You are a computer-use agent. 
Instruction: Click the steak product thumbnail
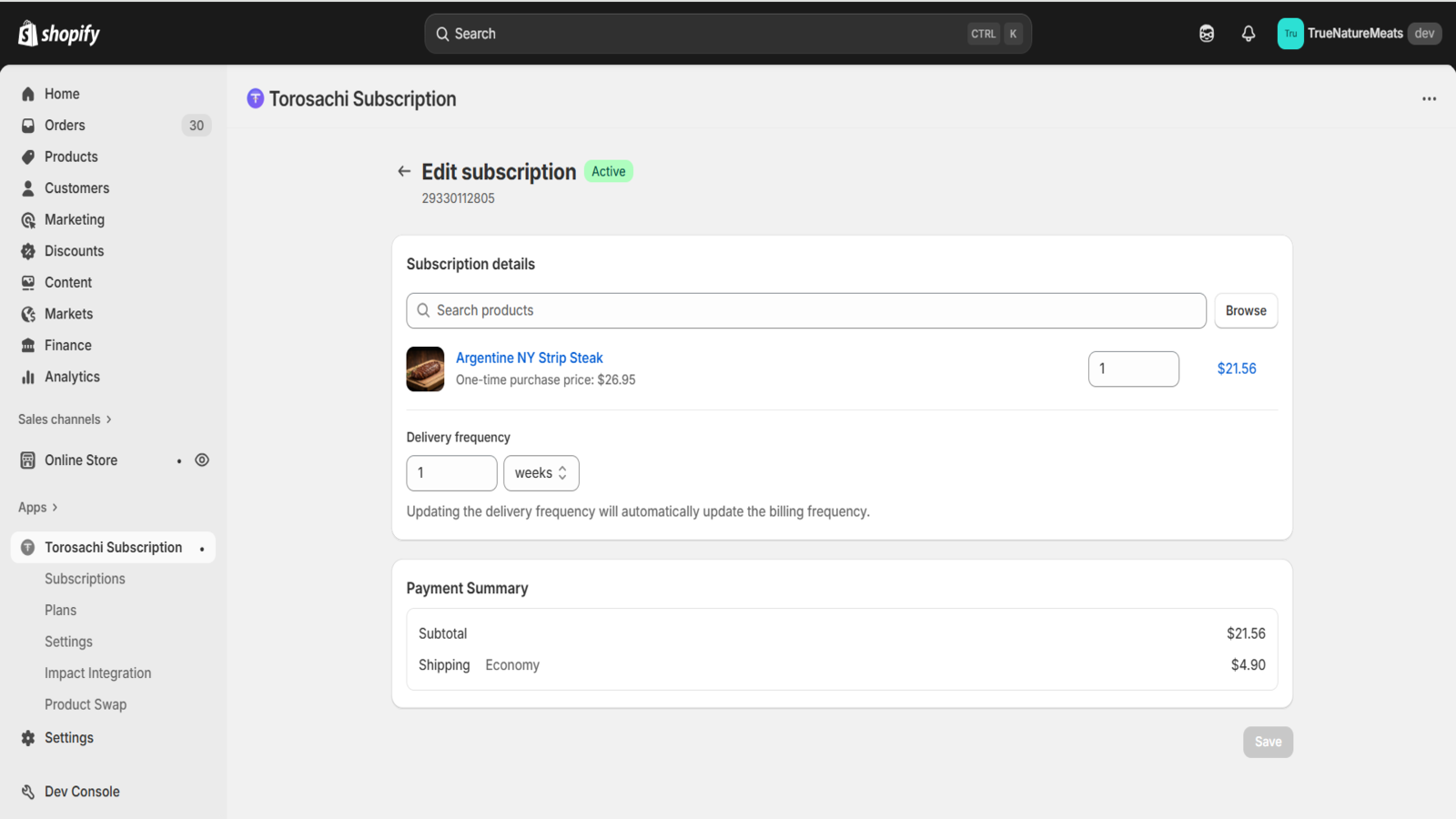[425, 369]
